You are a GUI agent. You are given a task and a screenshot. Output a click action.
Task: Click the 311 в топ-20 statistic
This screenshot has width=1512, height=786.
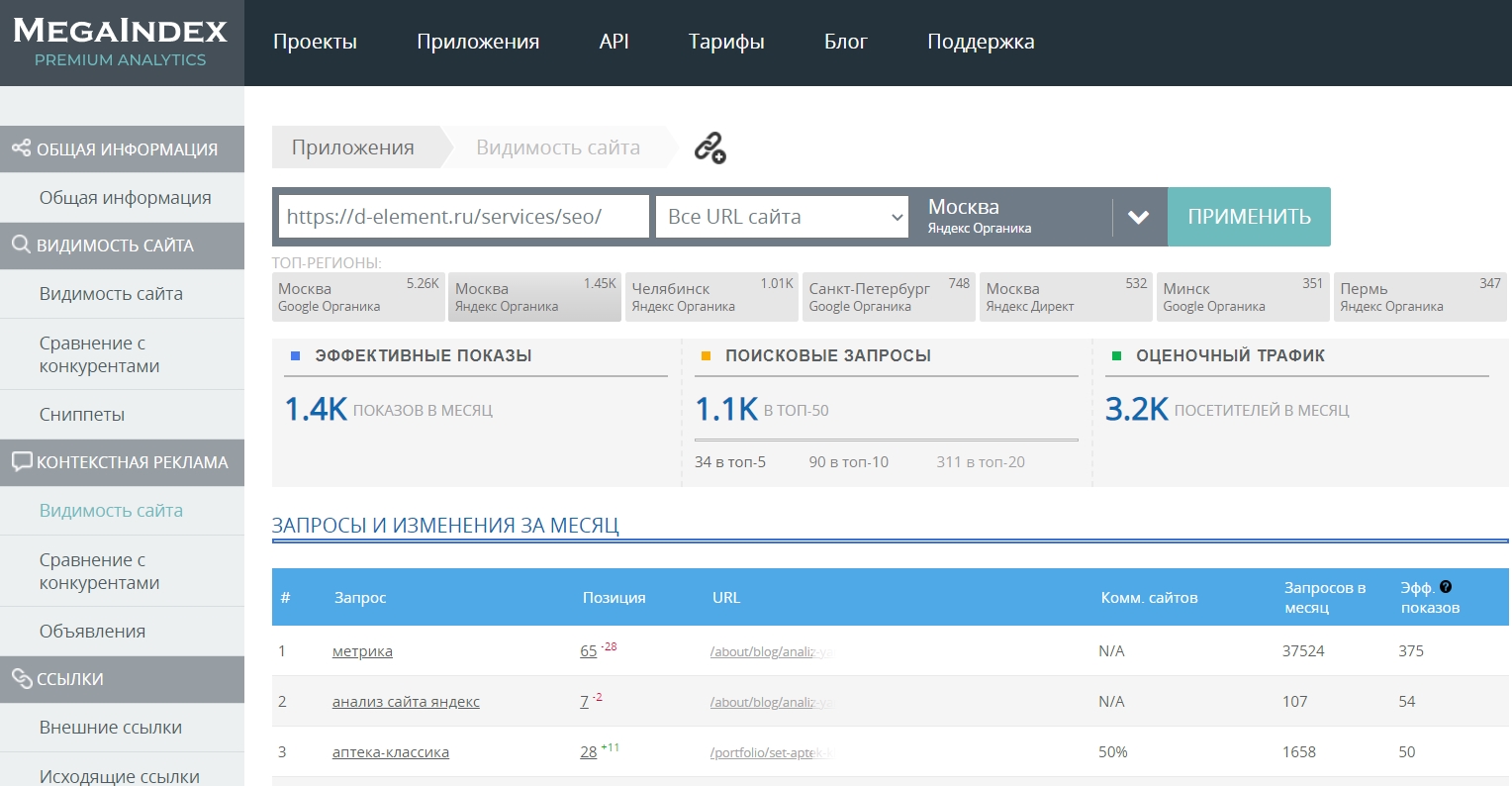pos(981,461)
